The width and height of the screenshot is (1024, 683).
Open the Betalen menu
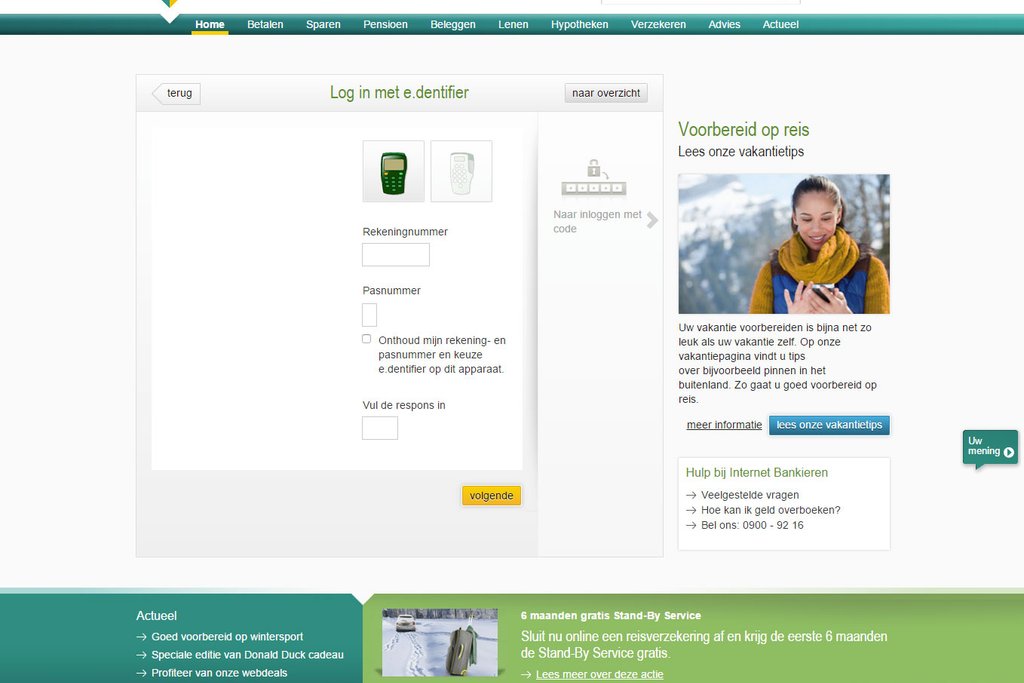click(265, 25)
